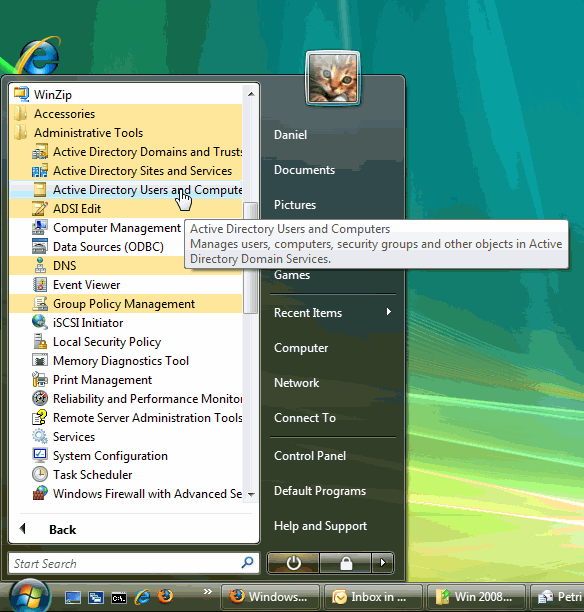Launch the Services gear icon
584x612 pixels.
(x=40, y=436)
